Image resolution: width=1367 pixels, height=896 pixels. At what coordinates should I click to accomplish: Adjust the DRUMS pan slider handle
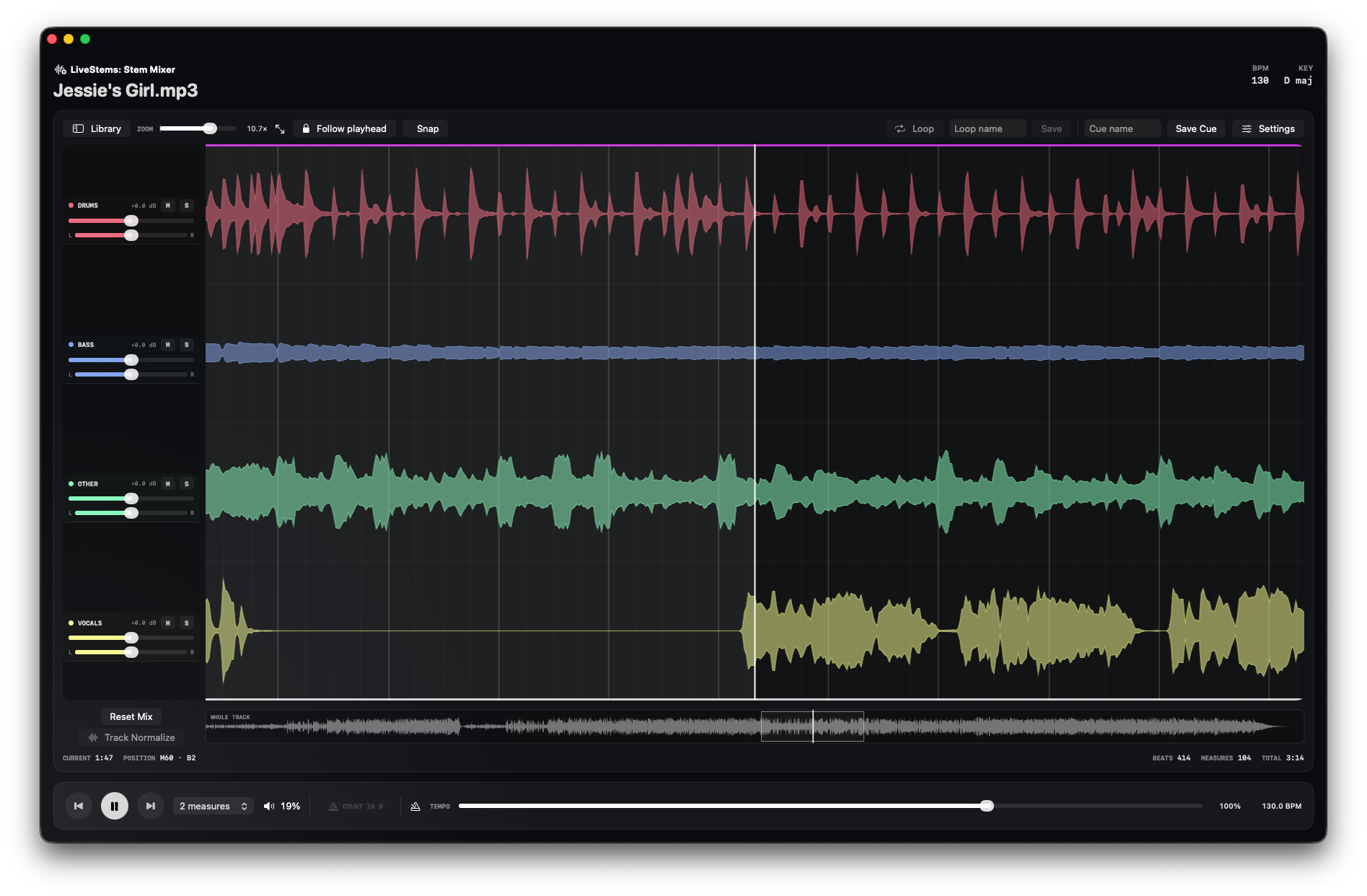131,235
